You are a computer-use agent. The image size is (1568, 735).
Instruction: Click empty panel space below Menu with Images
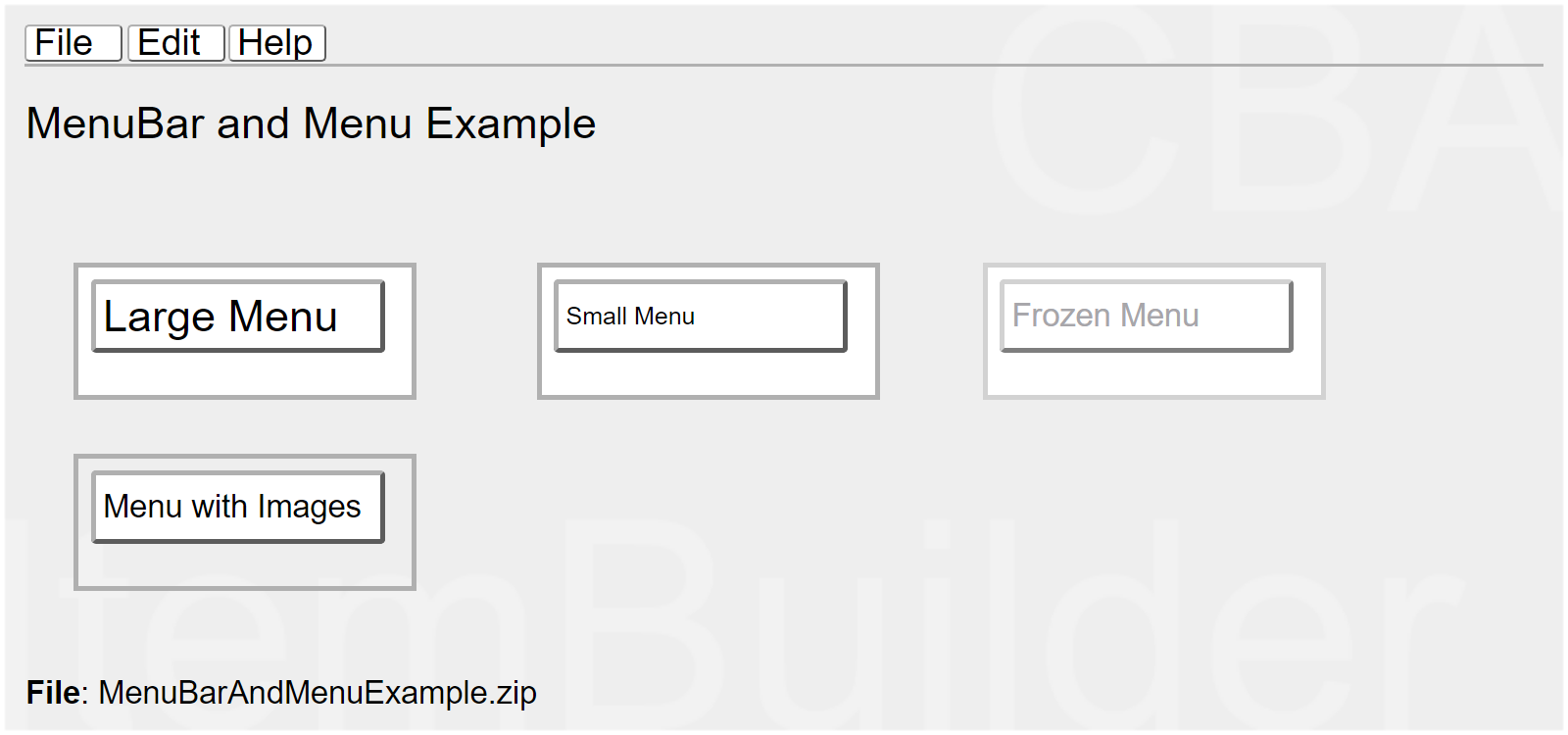[x=245, y=565]
